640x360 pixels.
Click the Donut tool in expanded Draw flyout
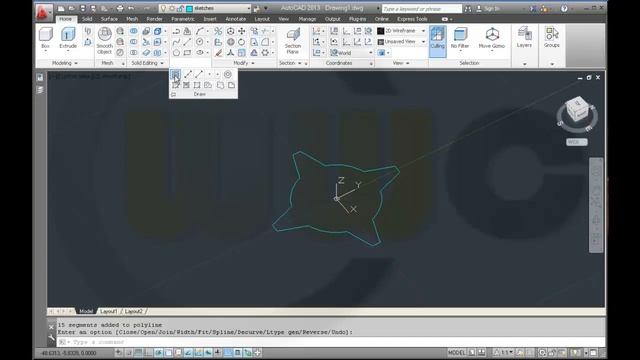(x=228, y=74)
